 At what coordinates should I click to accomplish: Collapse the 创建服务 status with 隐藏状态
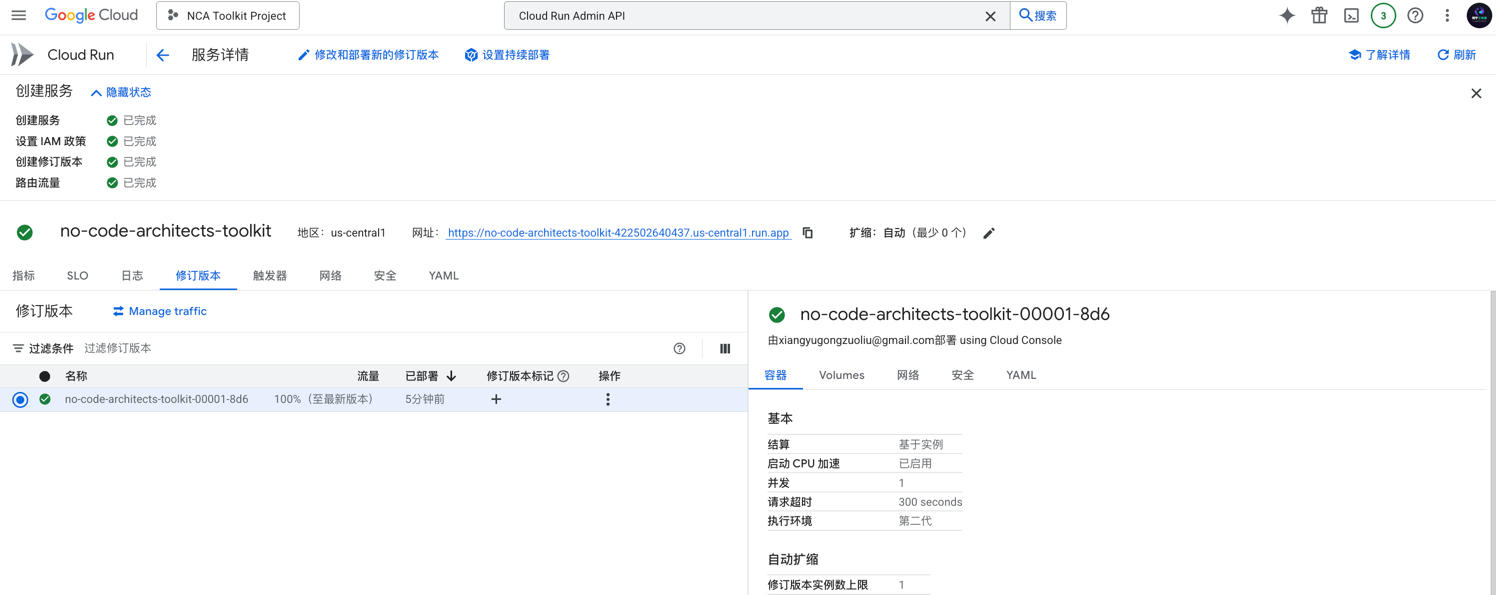pos(120,92)
